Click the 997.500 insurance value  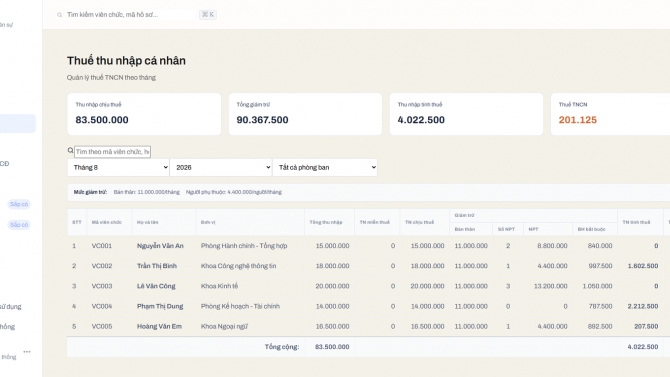point(600,266)
